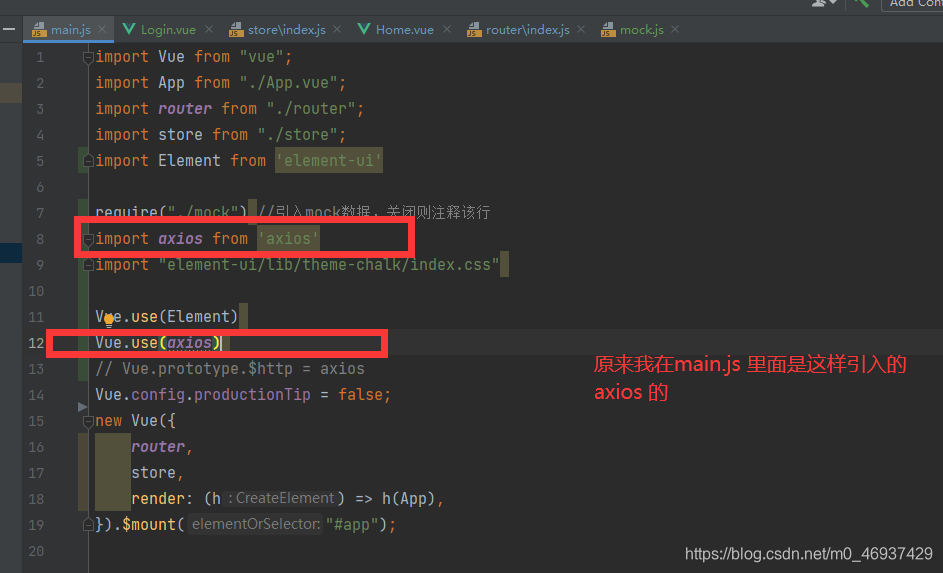This screenshot has width=943, height=573.
Task: Open the Login.vue tab
Action: [168, 29]
